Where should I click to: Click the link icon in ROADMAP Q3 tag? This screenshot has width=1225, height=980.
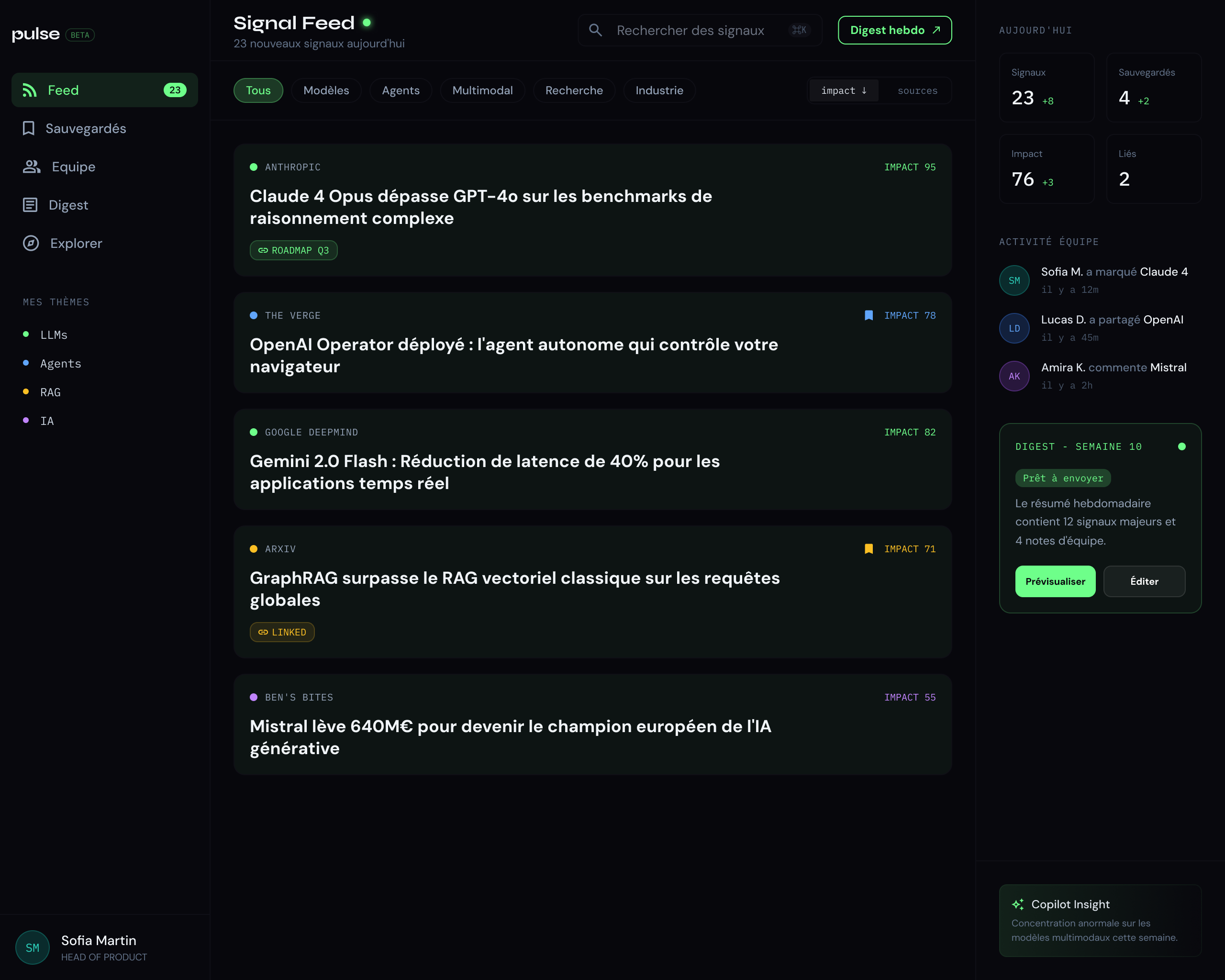point(263,251)
